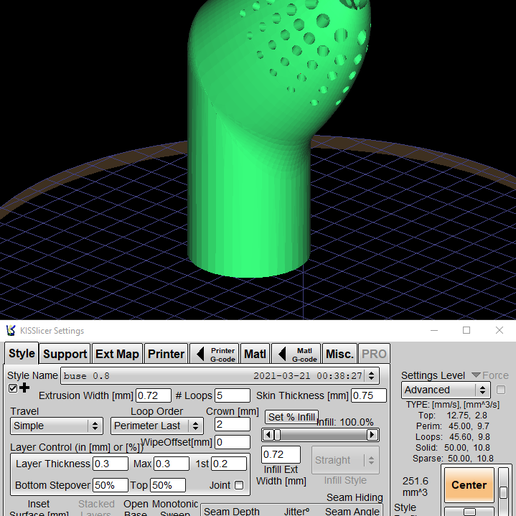516x516 pixels.
Task: Click the Bottom Stepover field
Action: click(110, 485)
